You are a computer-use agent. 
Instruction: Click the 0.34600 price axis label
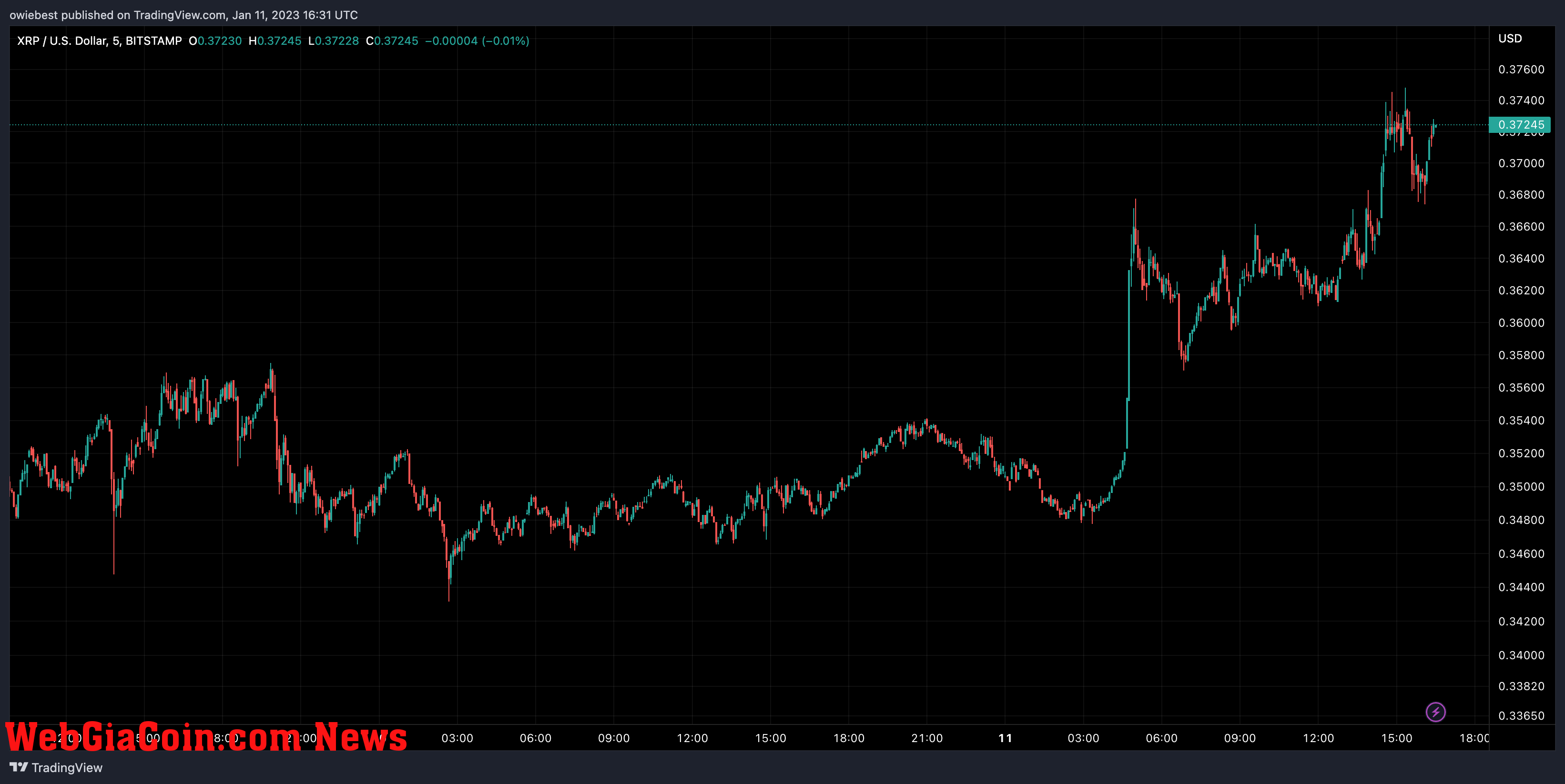click(1521, 553)
